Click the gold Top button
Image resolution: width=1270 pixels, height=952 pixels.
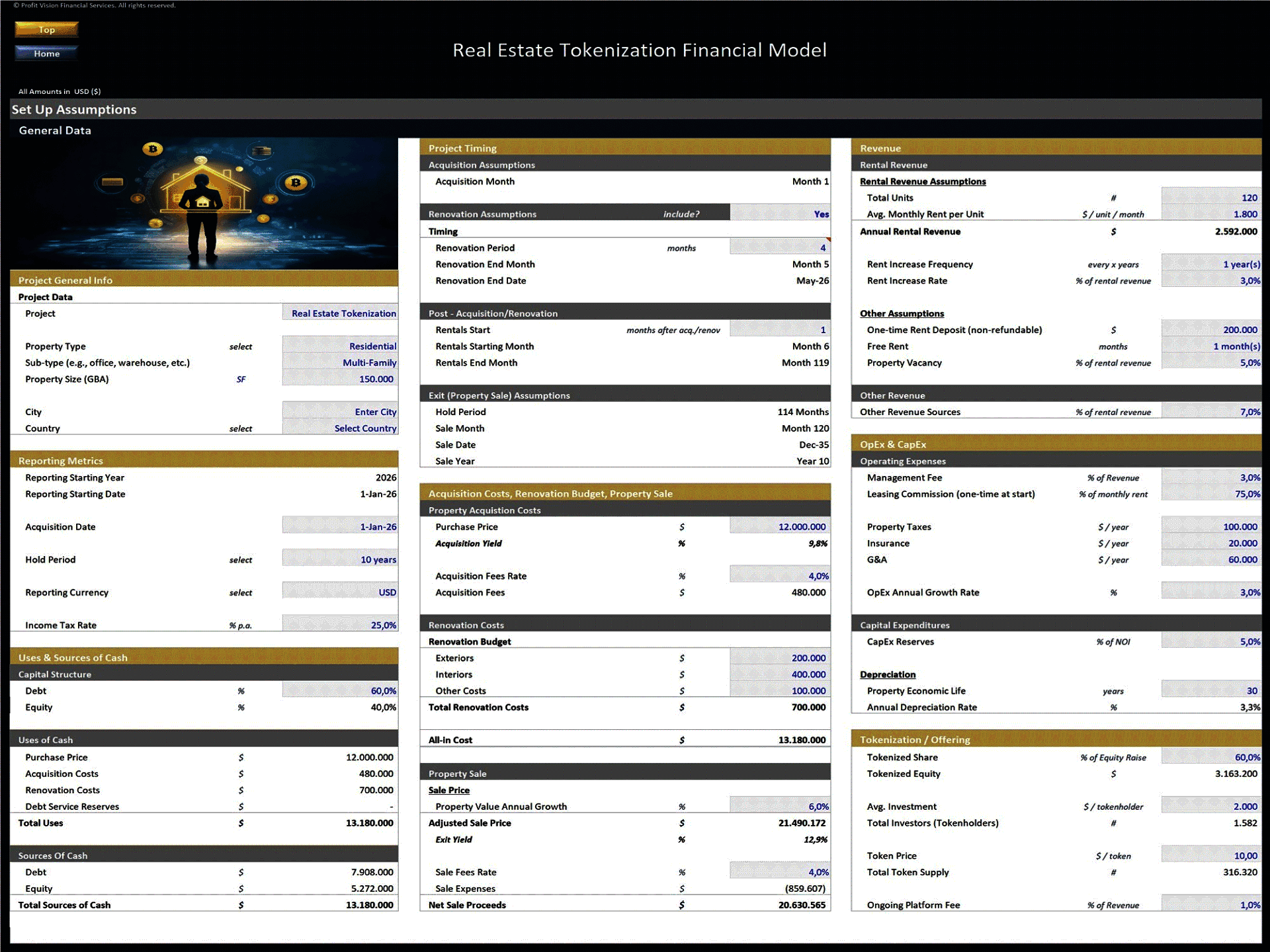(x=46, y=29)
